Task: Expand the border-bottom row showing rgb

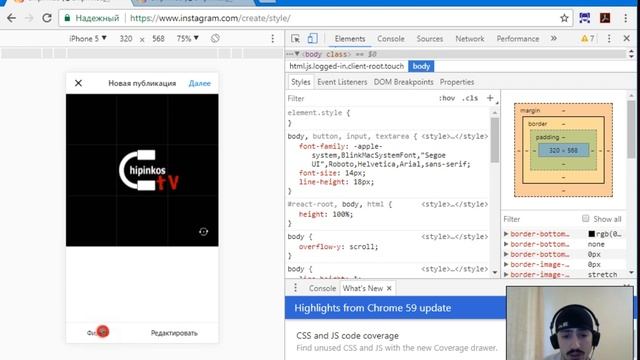Action: pyautogui.click(x=506, y=234)
